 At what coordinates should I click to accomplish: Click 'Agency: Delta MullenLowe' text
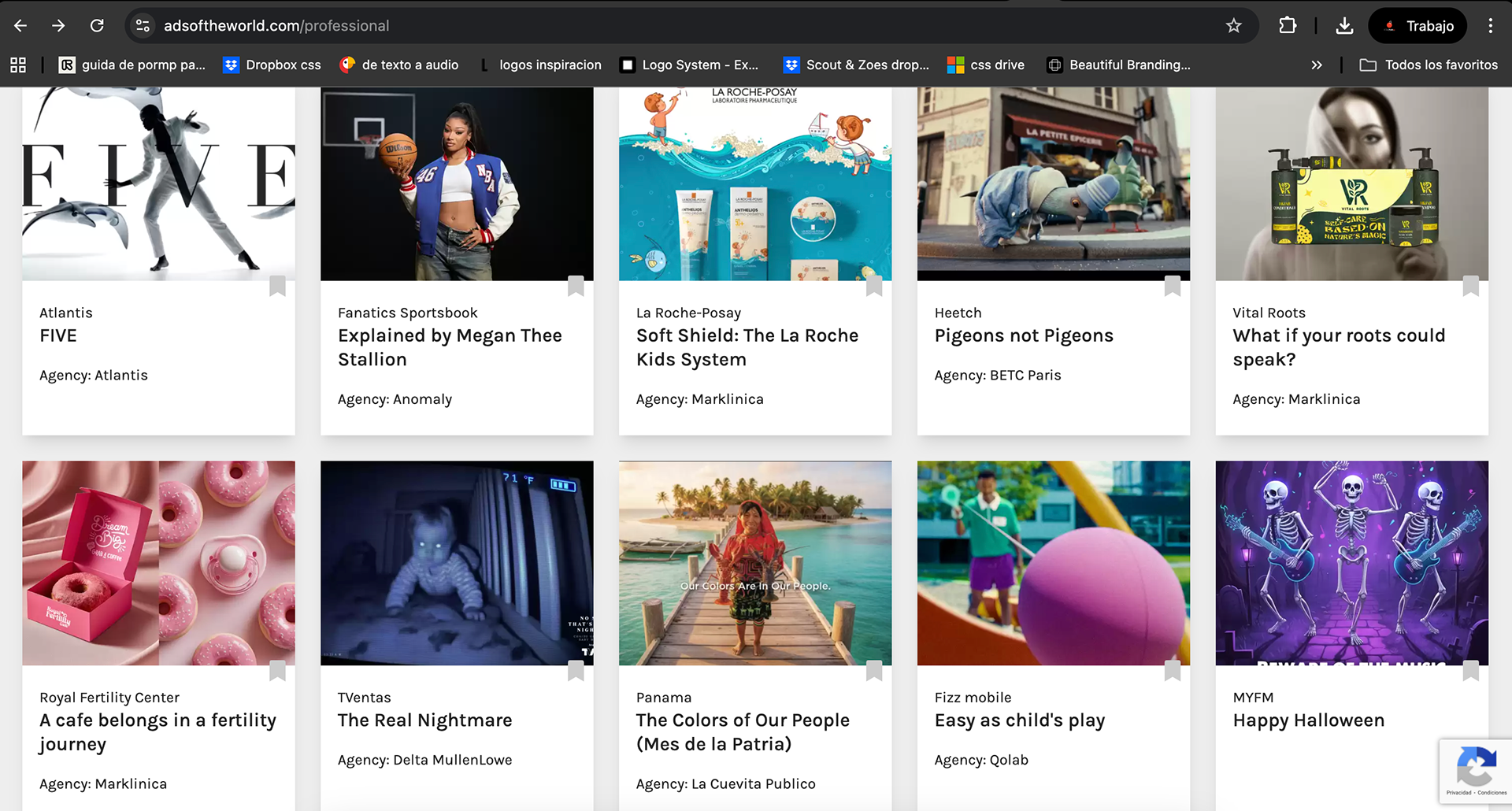tap(425, 760)
